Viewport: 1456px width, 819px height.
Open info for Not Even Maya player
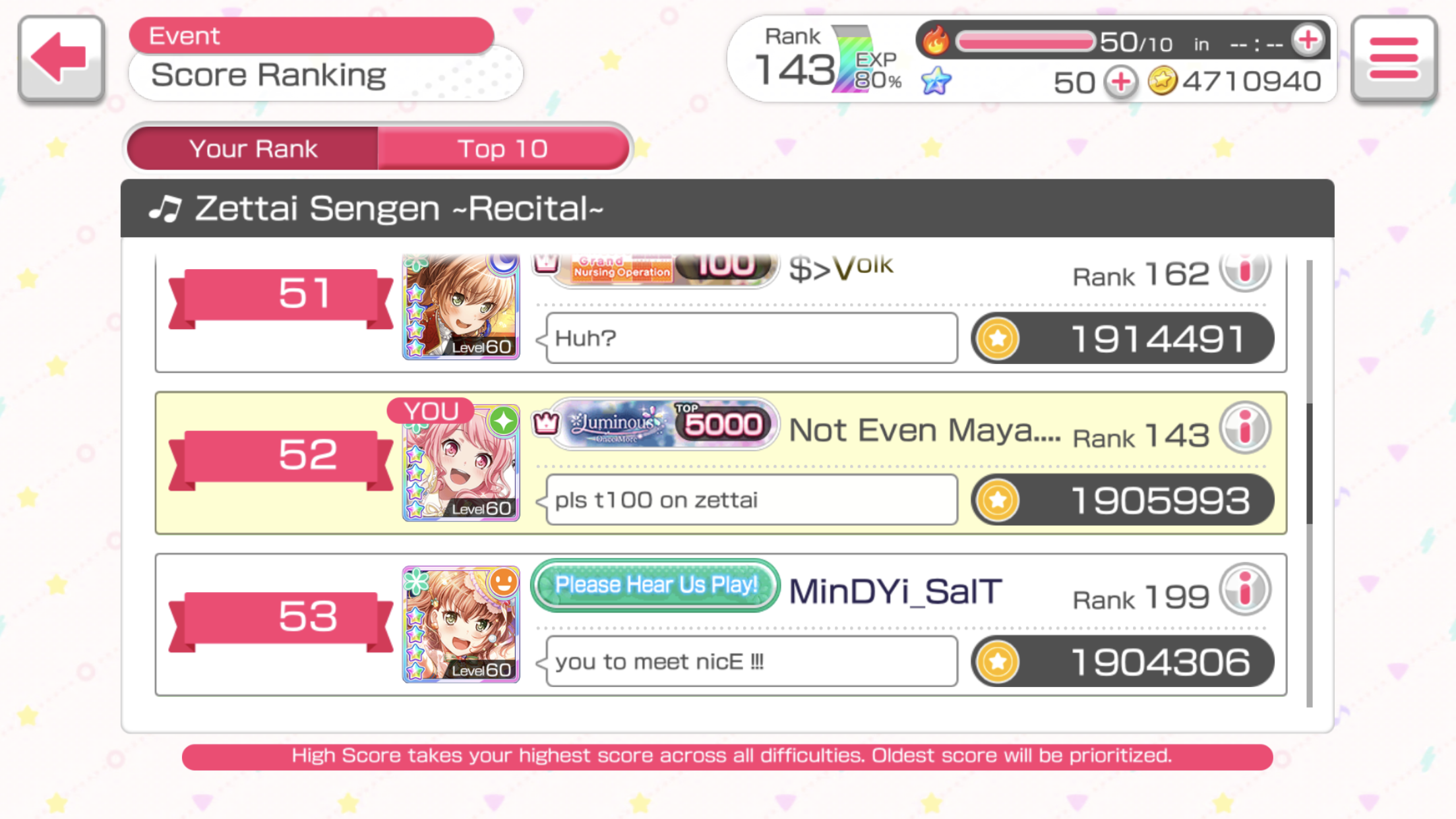click(1245, 429)
